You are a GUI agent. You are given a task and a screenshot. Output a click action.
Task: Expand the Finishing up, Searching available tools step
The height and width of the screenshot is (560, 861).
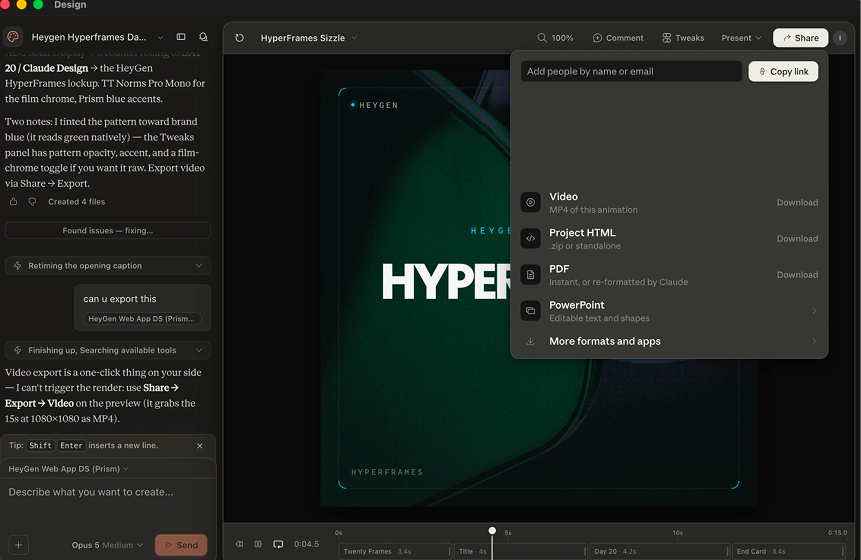[108, 350]
